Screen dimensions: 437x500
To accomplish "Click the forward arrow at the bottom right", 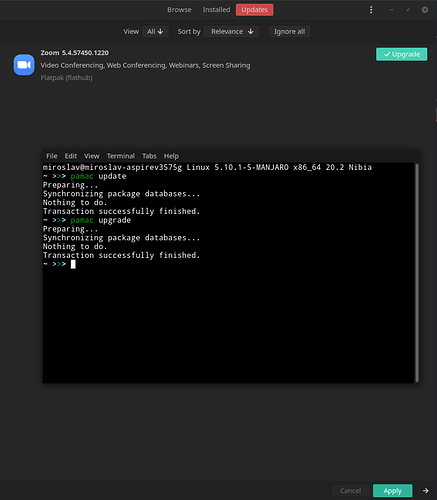I will point(426,491).
